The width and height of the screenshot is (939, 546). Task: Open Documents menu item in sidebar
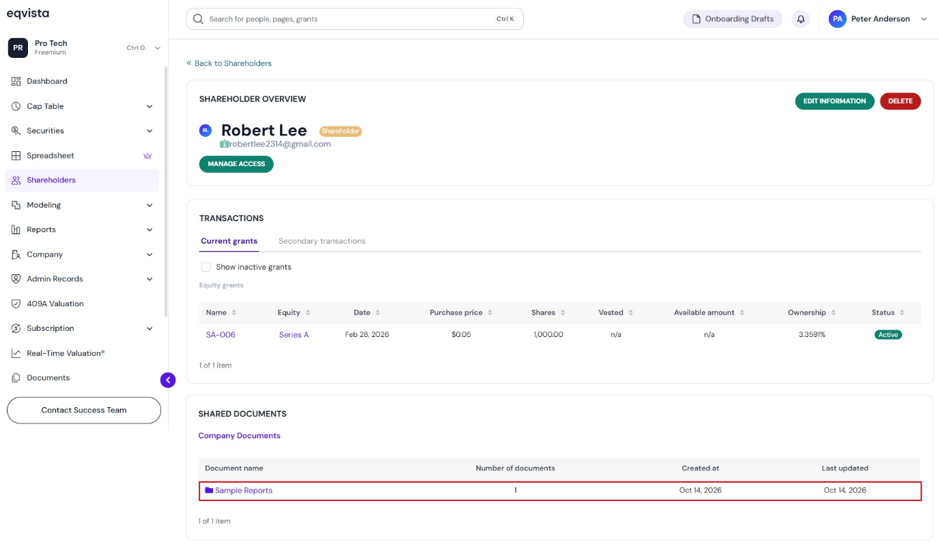tap(48, 378)
